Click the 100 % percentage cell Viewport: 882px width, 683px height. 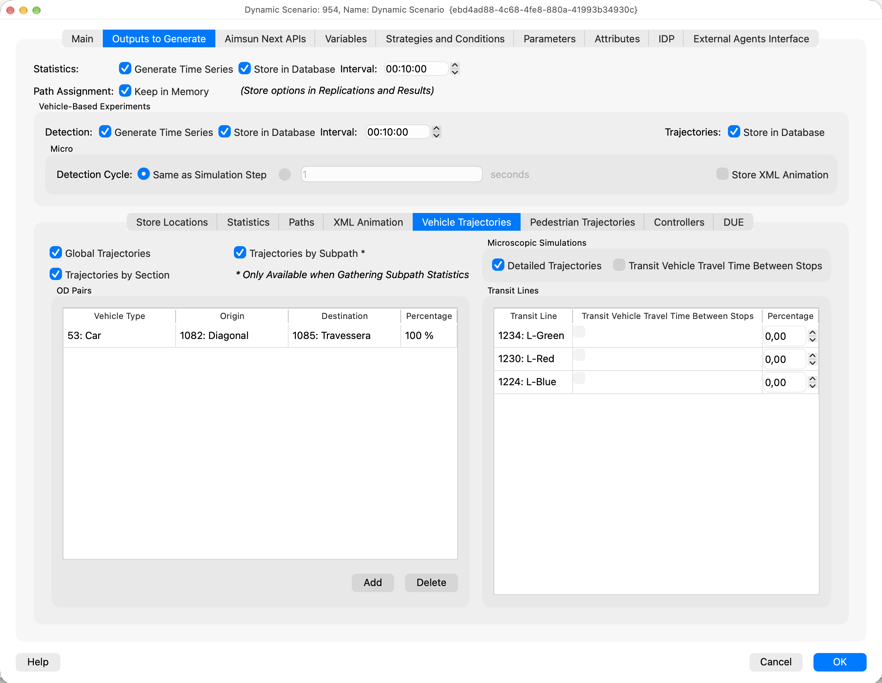(429, 336)
